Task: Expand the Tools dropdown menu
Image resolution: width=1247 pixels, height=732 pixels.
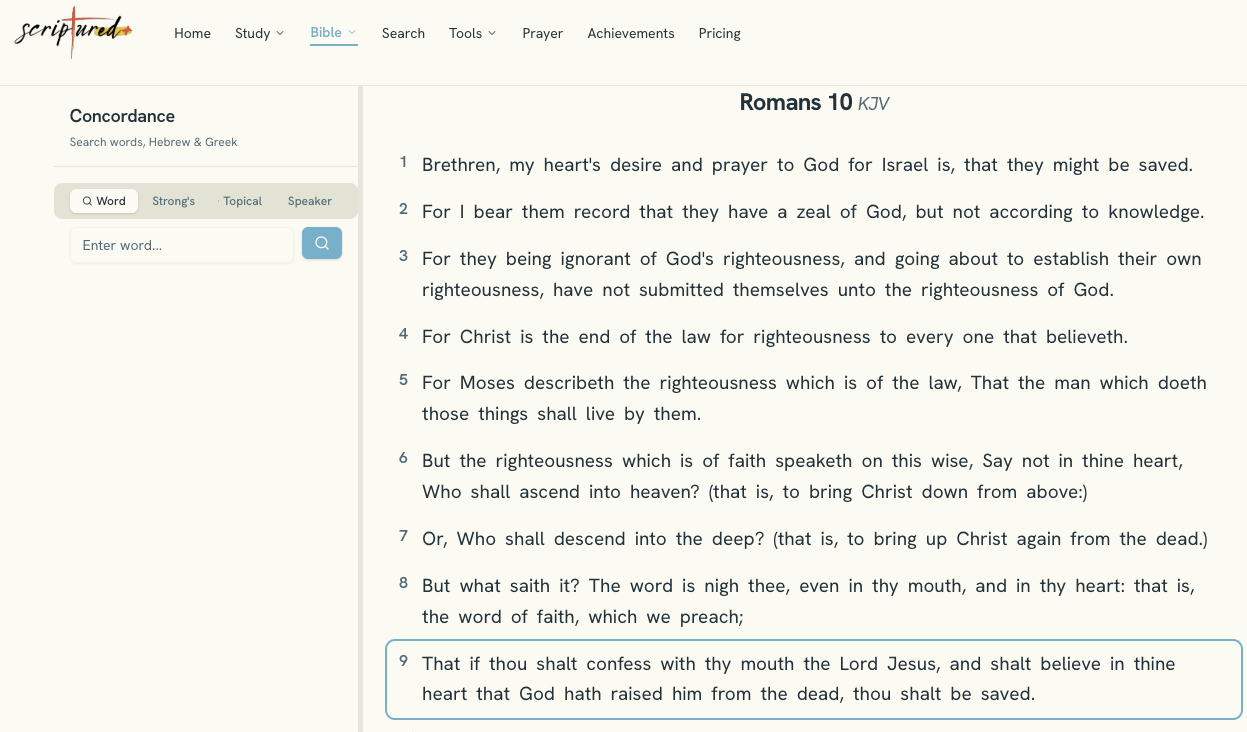Action: (473, 33)
